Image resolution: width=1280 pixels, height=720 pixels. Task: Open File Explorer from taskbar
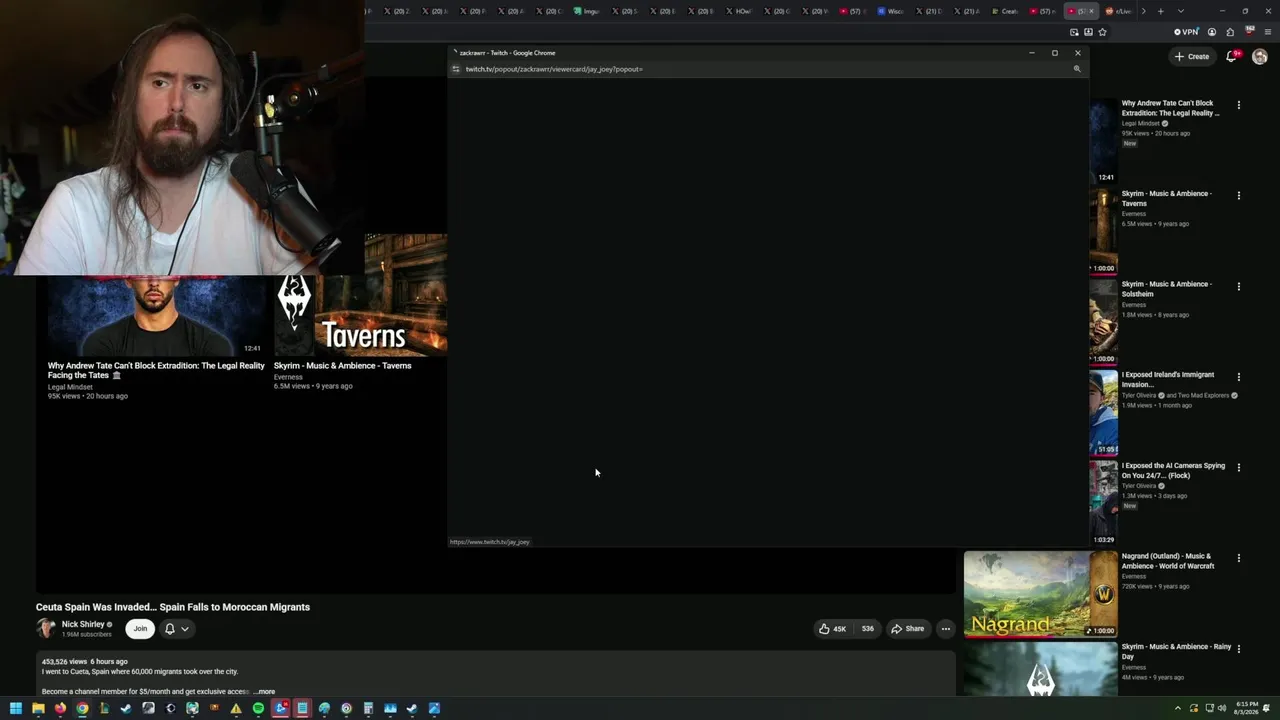(x=38, y=709)
